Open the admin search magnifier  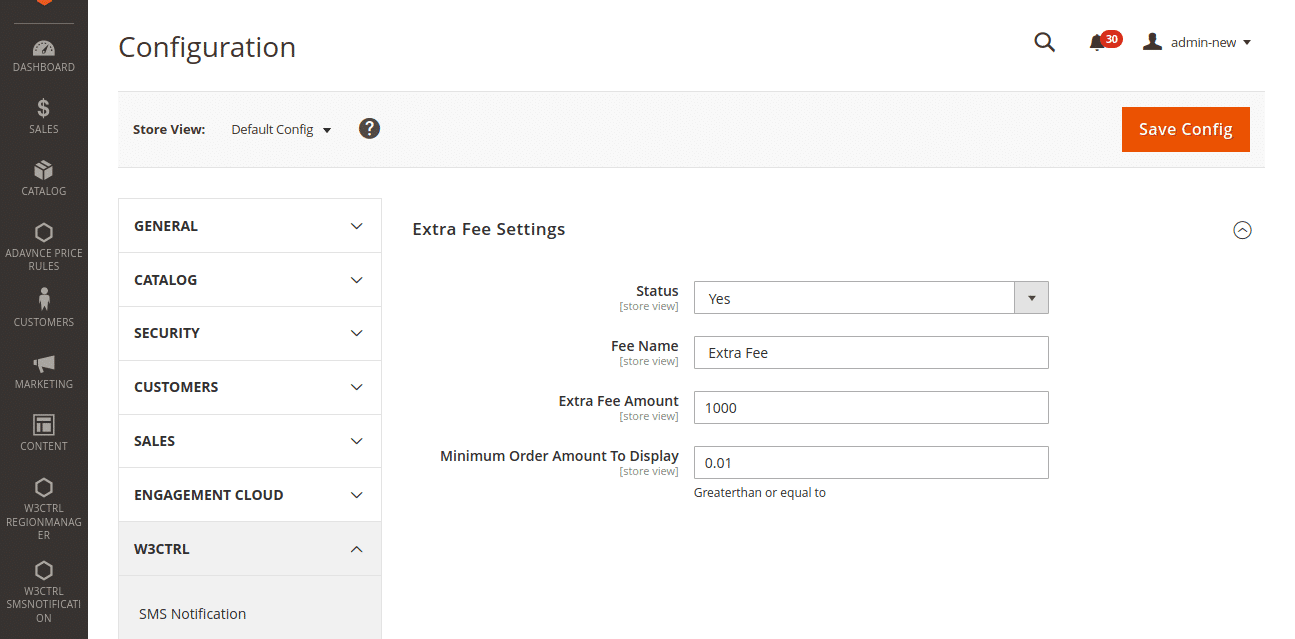click(1044, 42)
